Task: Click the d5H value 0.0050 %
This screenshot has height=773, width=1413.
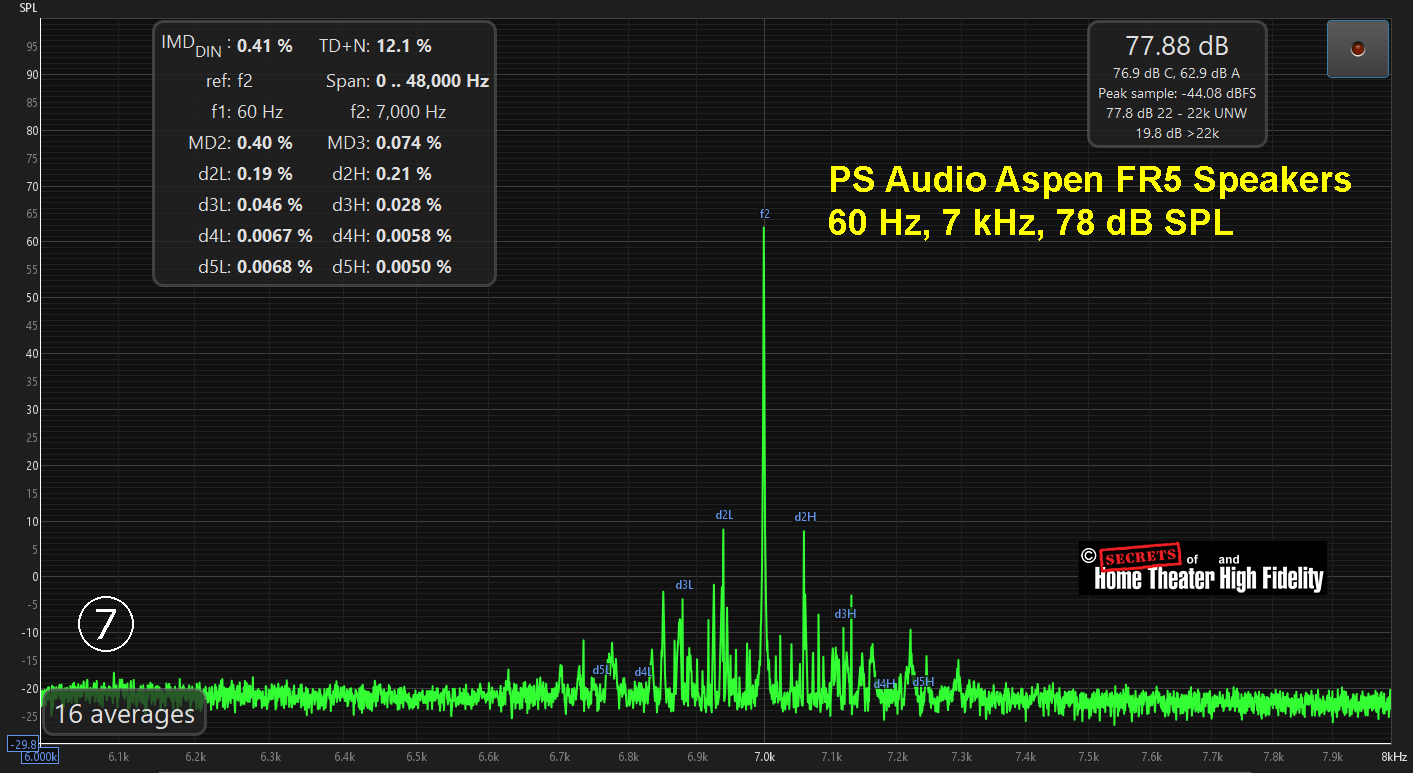Action: [x=414, y=267]
